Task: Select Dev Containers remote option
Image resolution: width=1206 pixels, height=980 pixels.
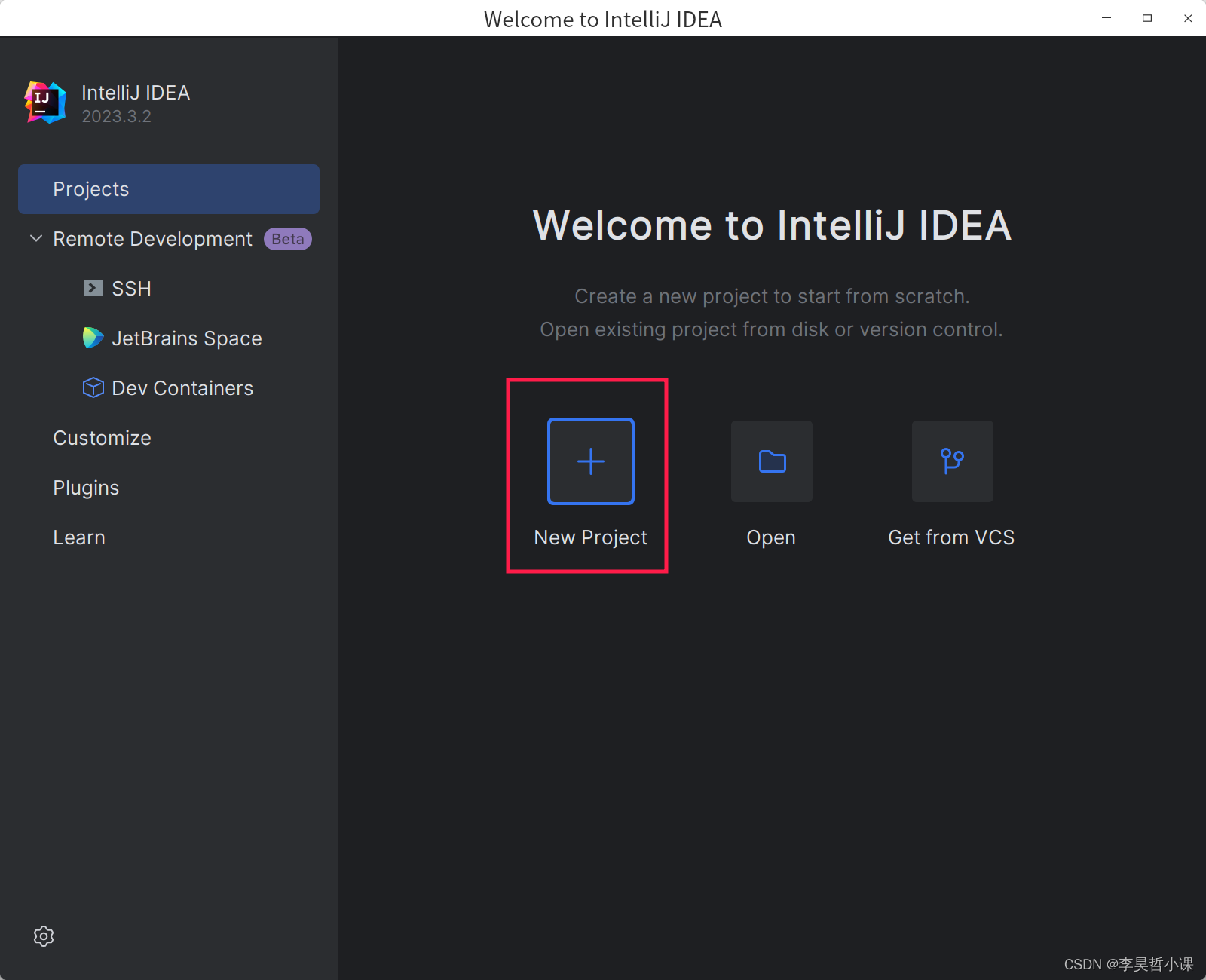Action: tap(169, 388)
